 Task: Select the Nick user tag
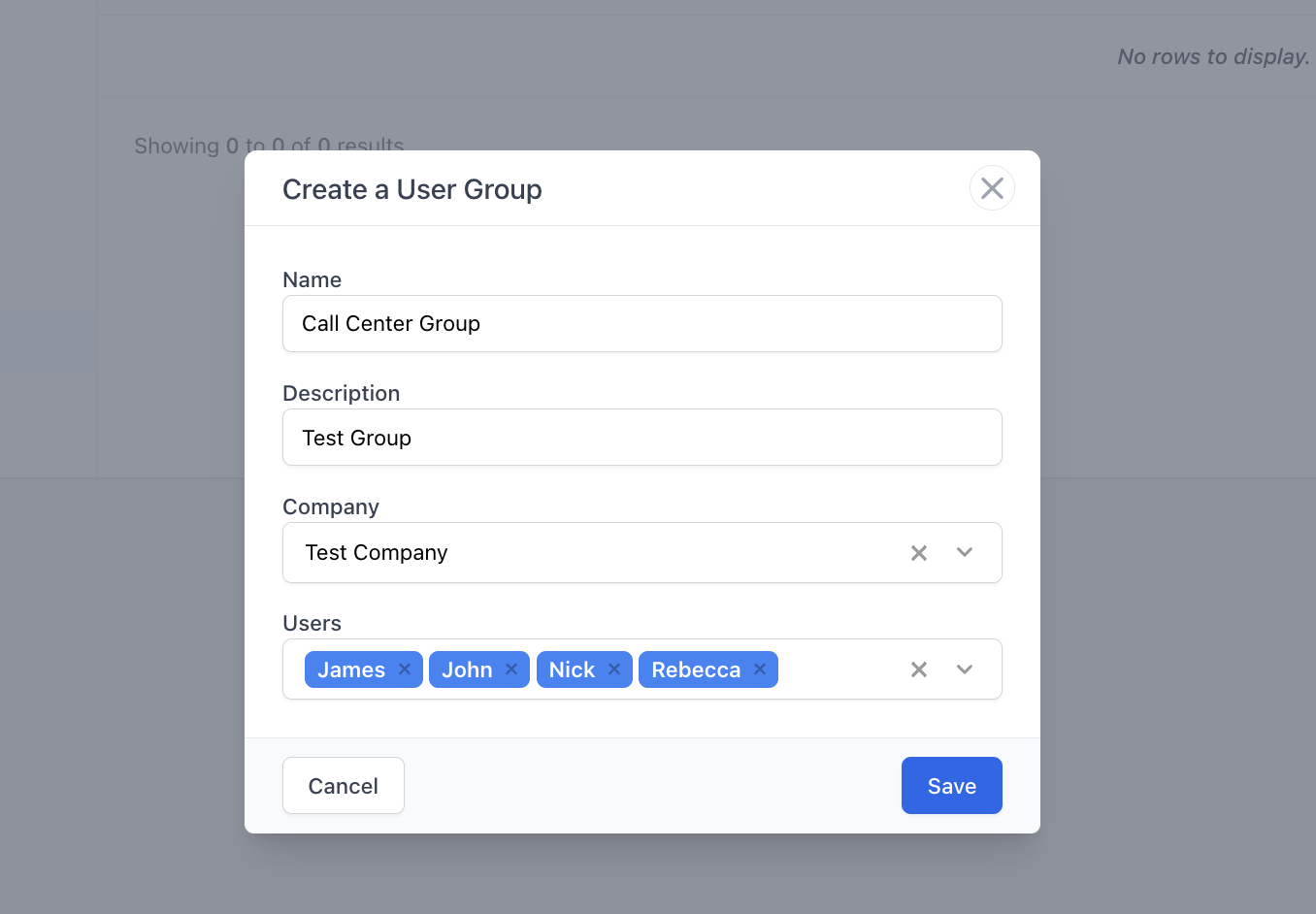(x=572, y=669)
